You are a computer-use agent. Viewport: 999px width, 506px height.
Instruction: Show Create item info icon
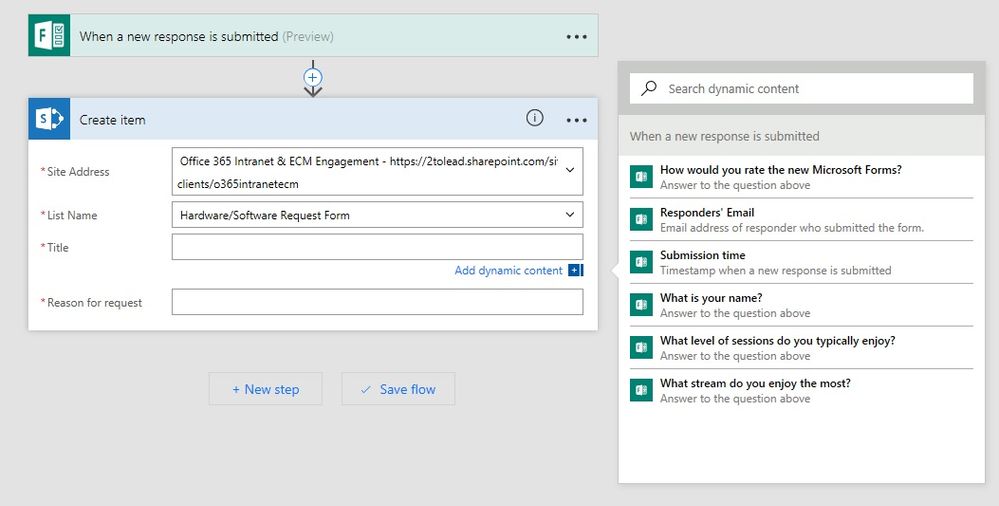tap(535, 117)
